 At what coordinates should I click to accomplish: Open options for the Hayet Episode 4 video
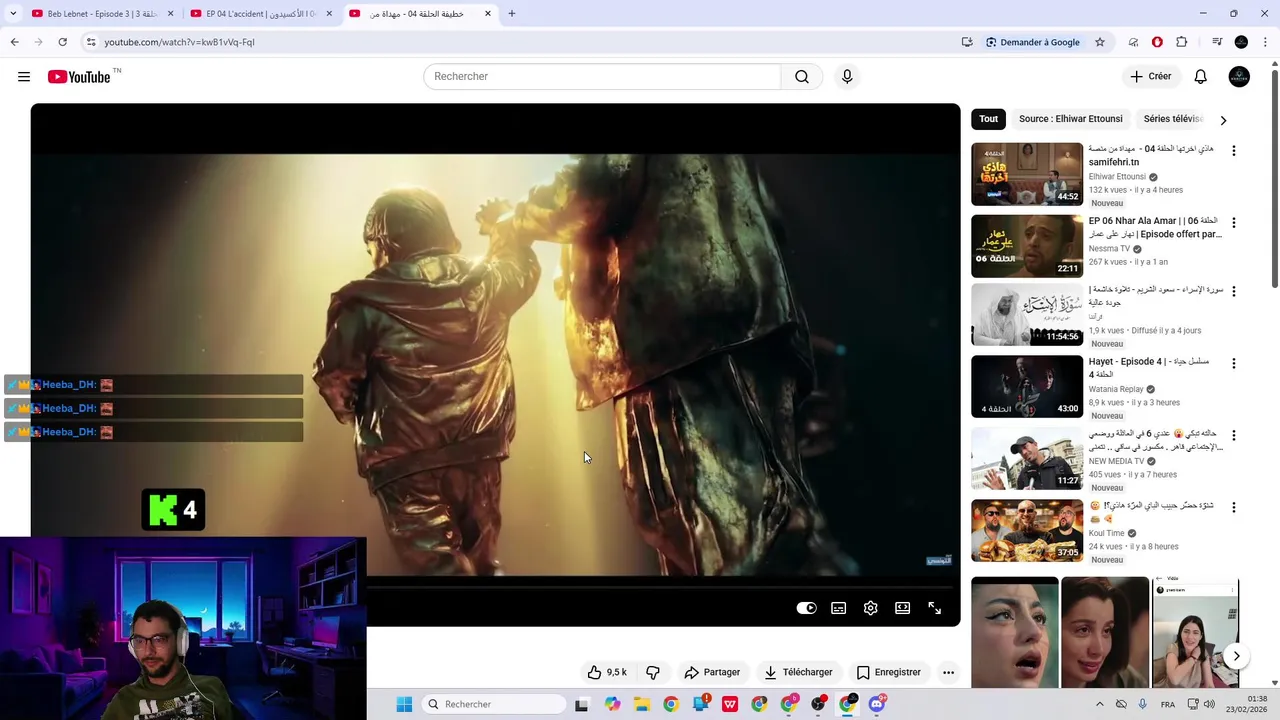tap(1233, 363)
